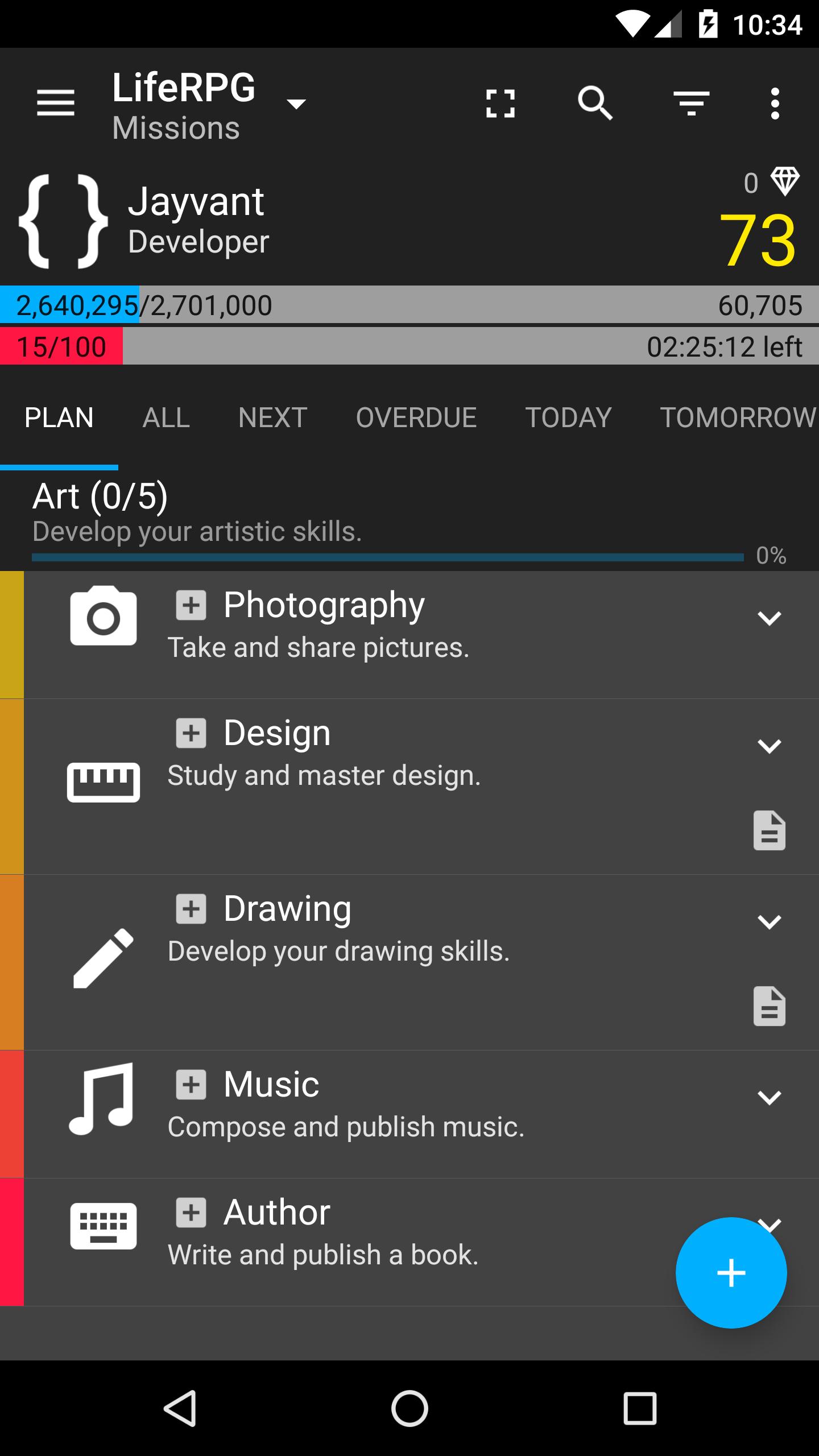The width and height of the screenshot is (819, 1456).
Task: Toggle plus box next to Design
Action: point(191,733)
